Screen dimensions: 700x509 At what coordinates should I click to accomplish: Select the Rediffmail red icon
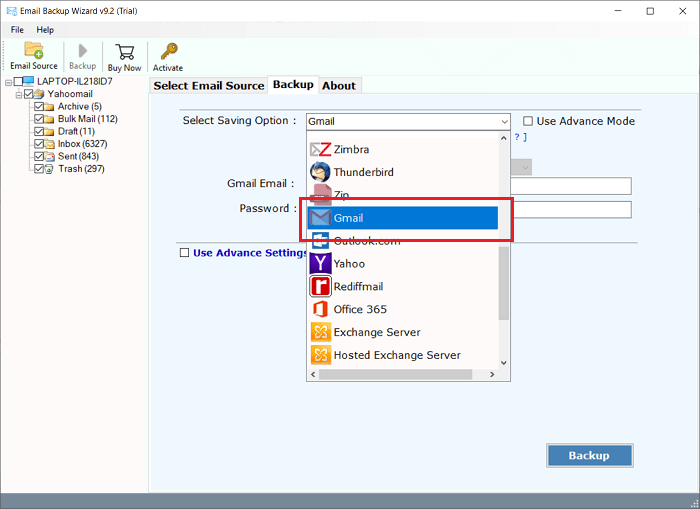click(x=320, y=286)
